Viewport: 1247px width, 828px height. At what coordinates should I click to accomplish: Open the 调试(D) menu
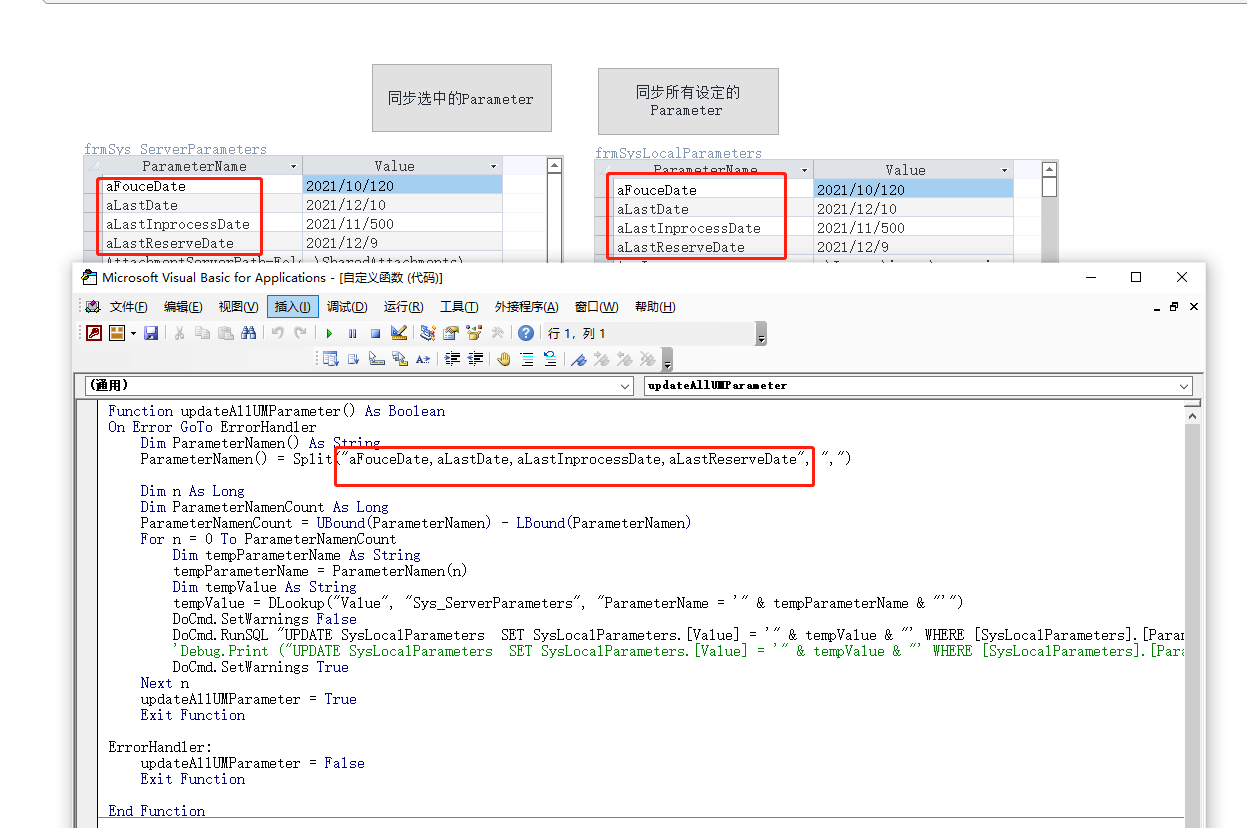[x=347, y=307]
